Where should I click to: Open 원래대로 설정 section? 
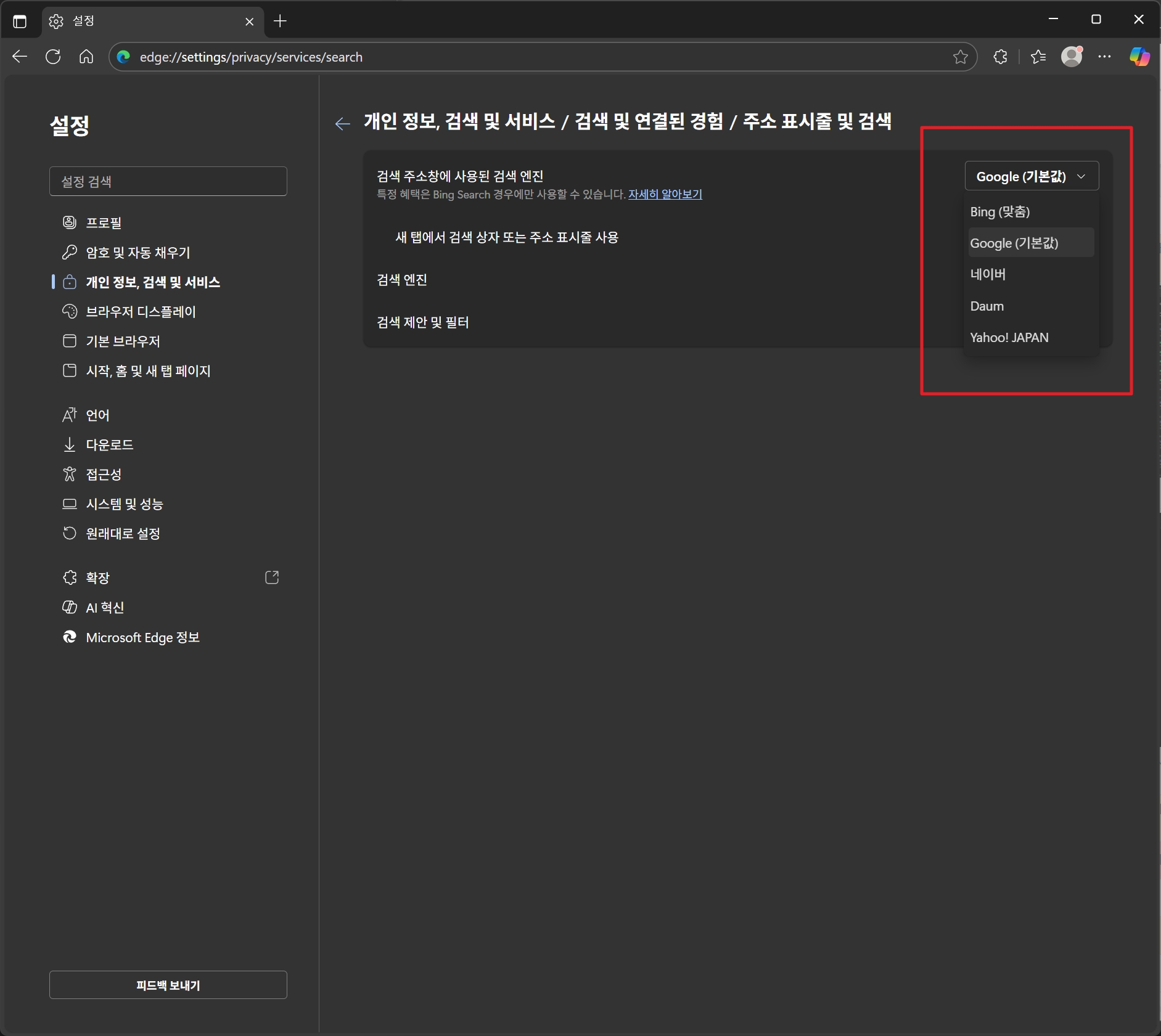coord(168,533)
